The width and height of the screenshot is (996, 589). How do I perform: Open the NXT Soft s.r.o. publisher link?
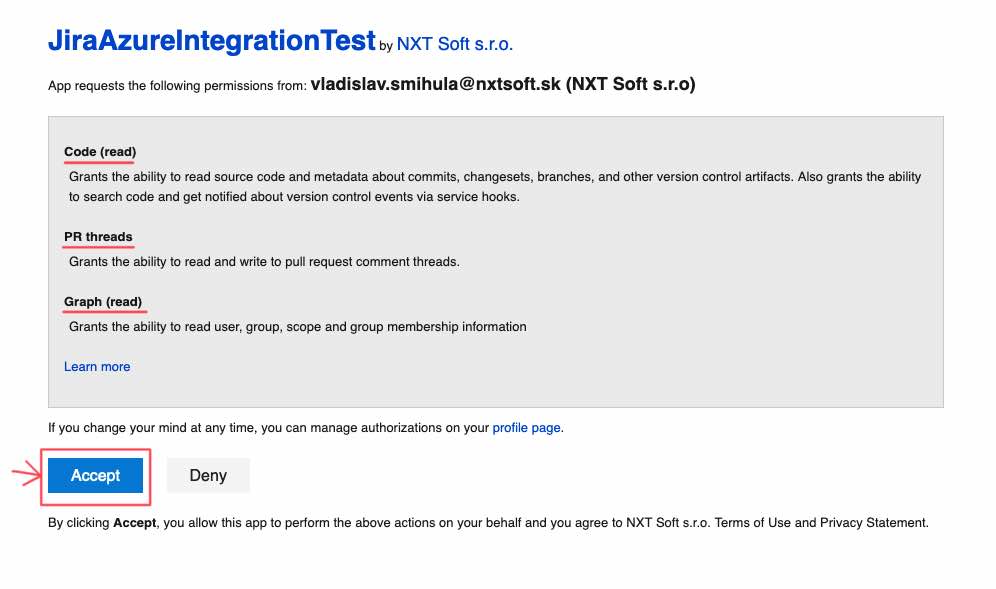(454, 44)
